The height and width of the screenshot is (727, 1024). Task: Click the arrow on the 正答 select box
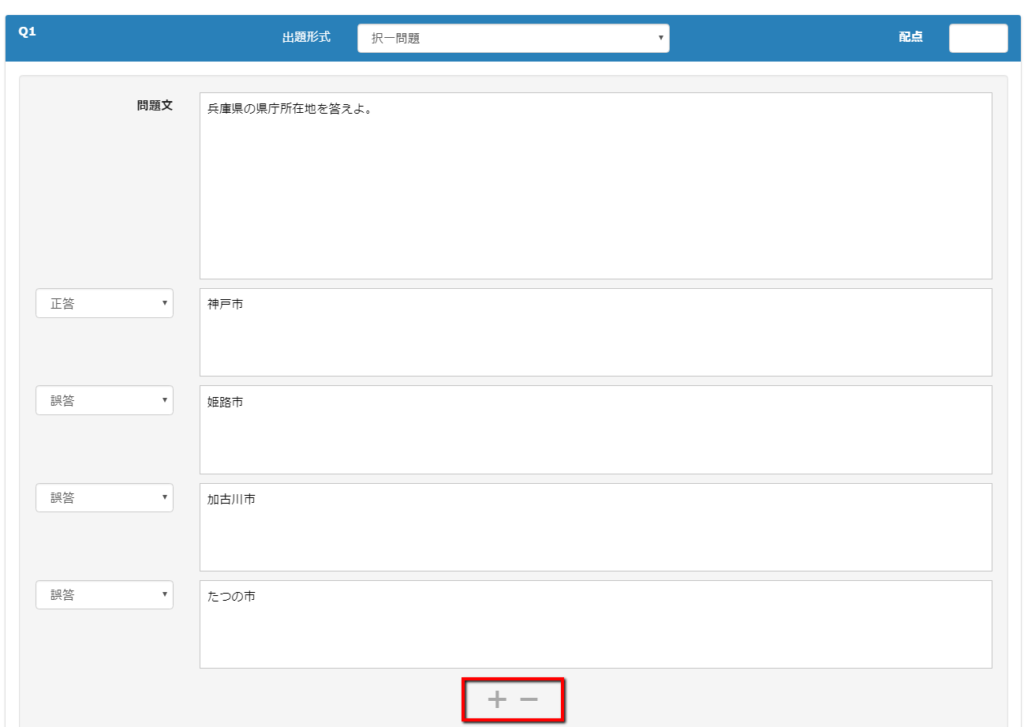point(165,304)
